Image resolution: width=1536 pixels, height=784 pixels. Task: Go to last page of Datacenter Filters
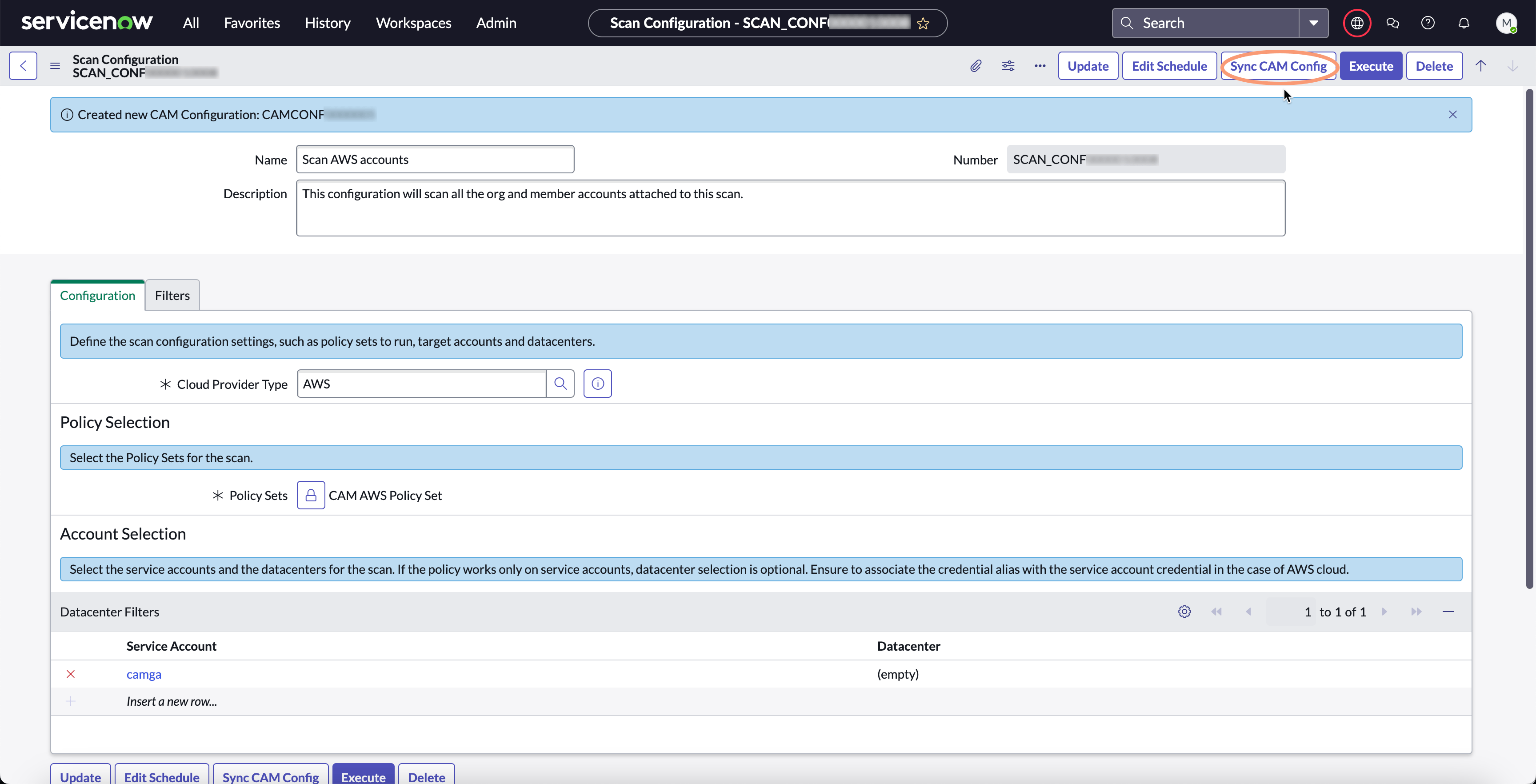click(1416, 612)
